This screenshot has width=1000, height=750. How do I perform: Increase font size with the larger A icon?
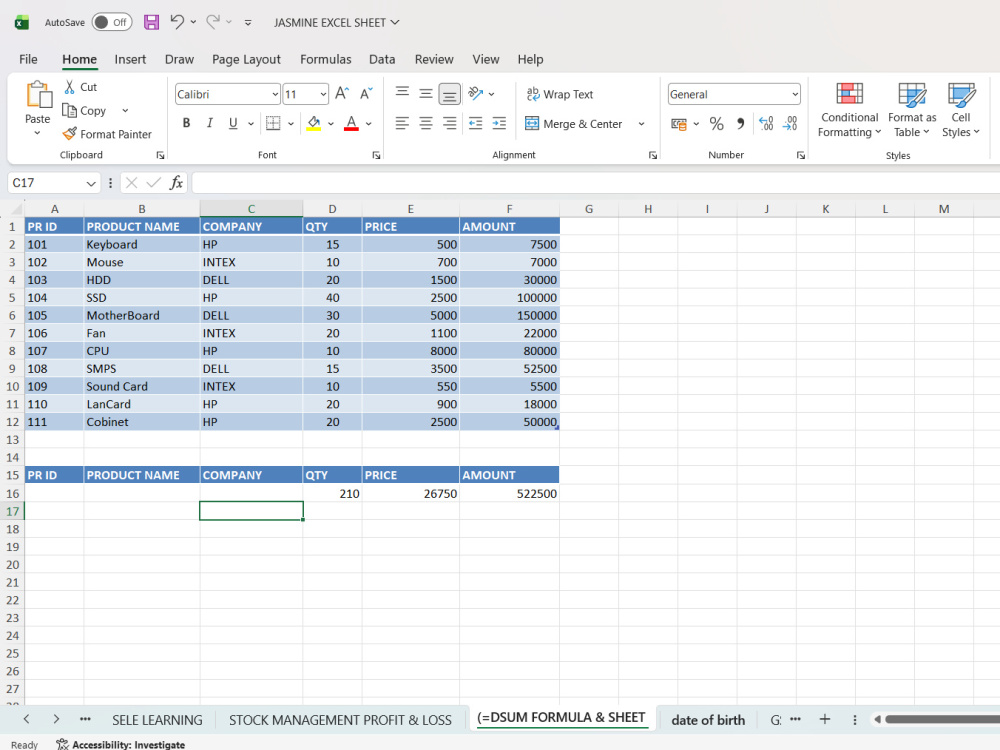(342, 94)
